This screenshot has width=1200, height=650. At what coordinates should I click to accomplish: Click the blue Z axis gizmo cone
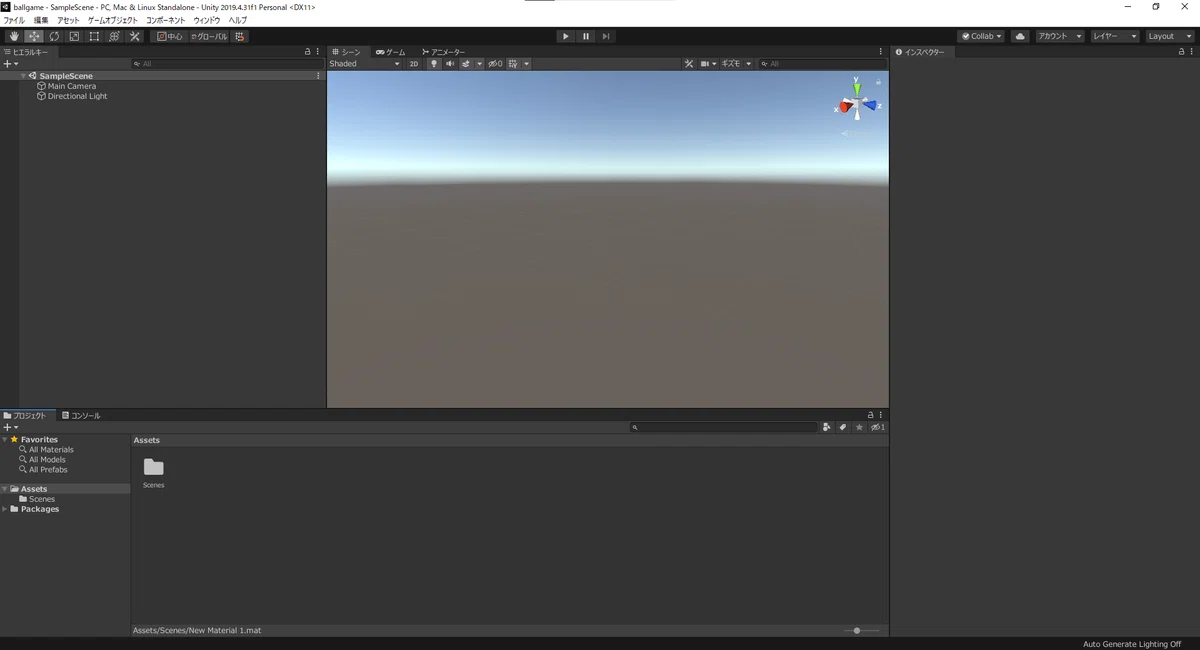click(870, 105)
